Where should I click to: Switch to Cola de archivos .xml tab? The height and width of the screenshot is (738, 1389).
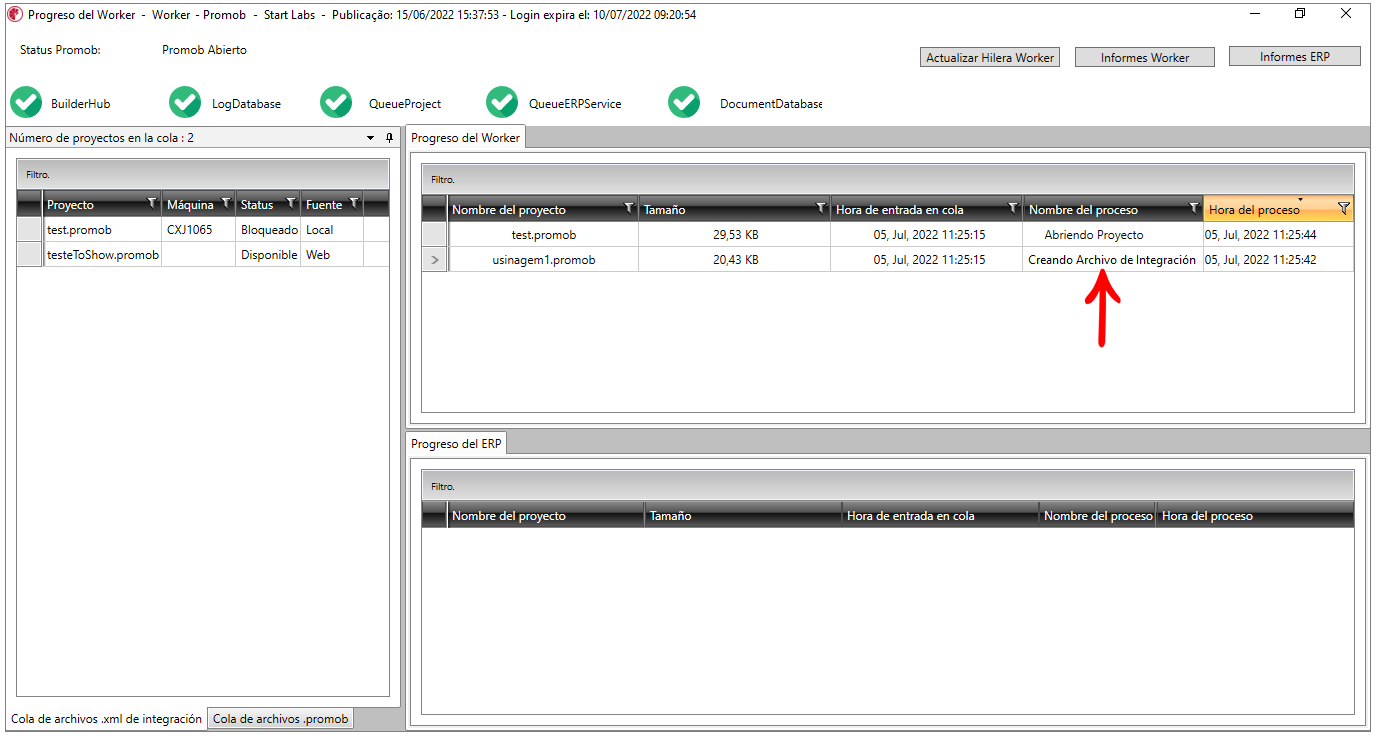105,718
